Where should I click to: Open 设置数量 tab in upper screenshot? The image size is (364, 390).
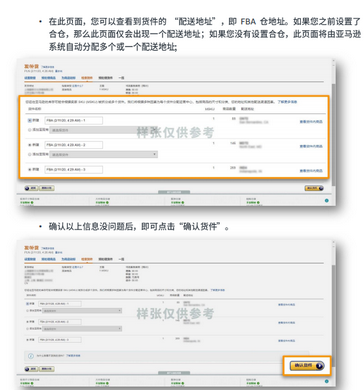click(x=30, y=78)
